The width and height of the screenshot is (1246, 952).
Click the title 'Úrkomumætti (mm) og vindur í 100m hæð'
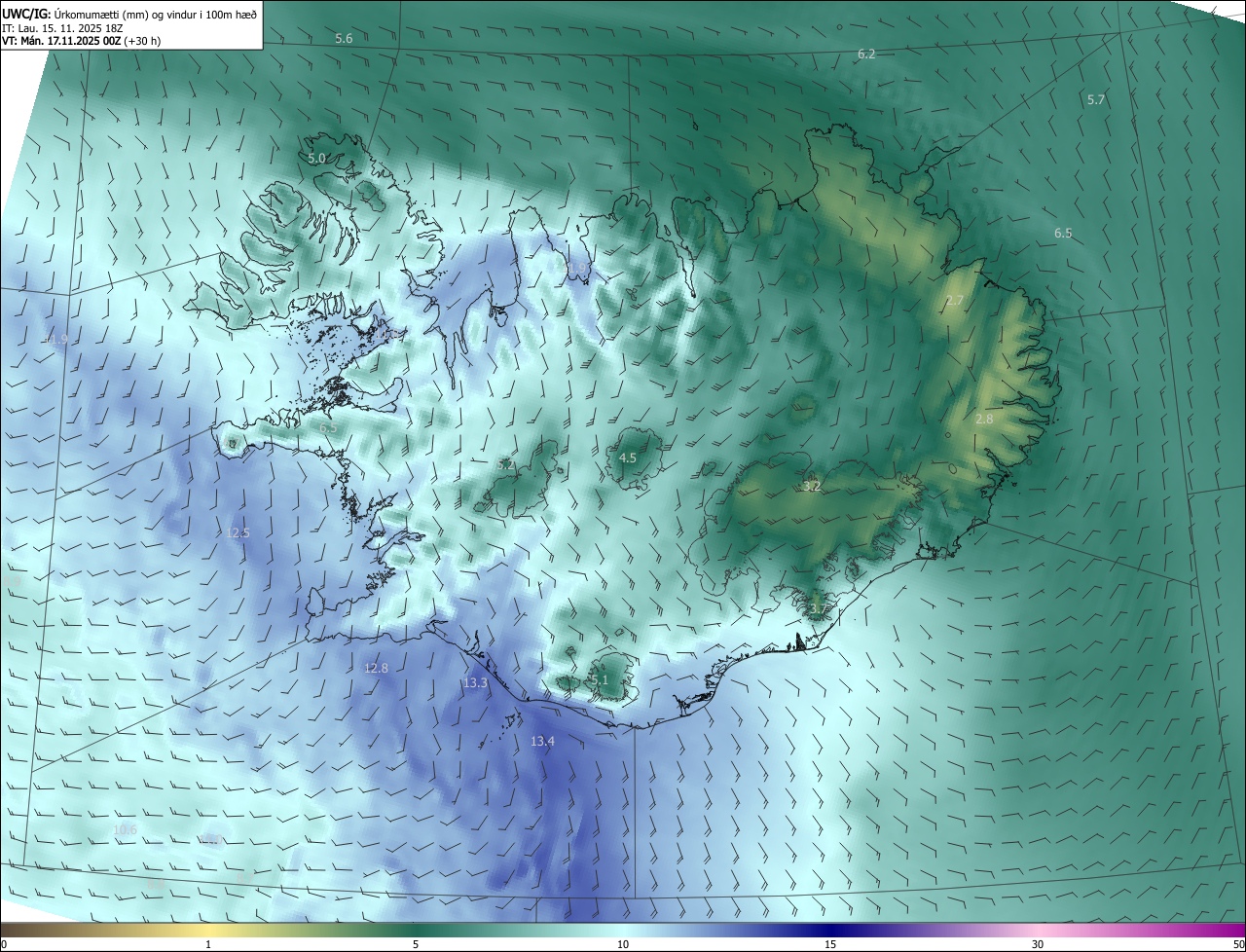point(157,14)
